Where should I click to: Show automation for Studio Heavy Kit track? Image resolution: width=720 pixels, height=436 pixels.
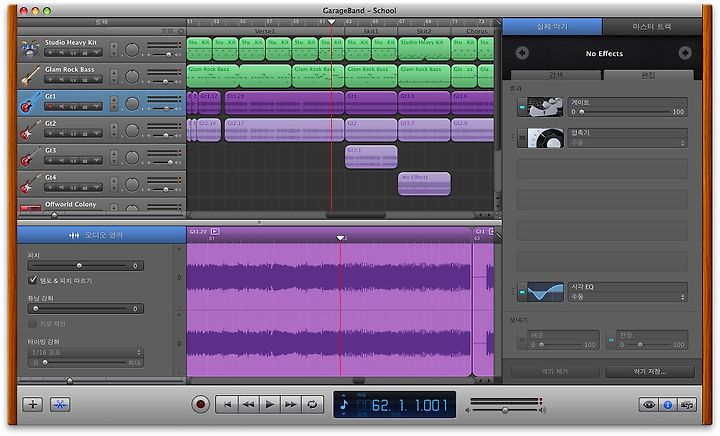pyautogui.click(x=96, y=52)
